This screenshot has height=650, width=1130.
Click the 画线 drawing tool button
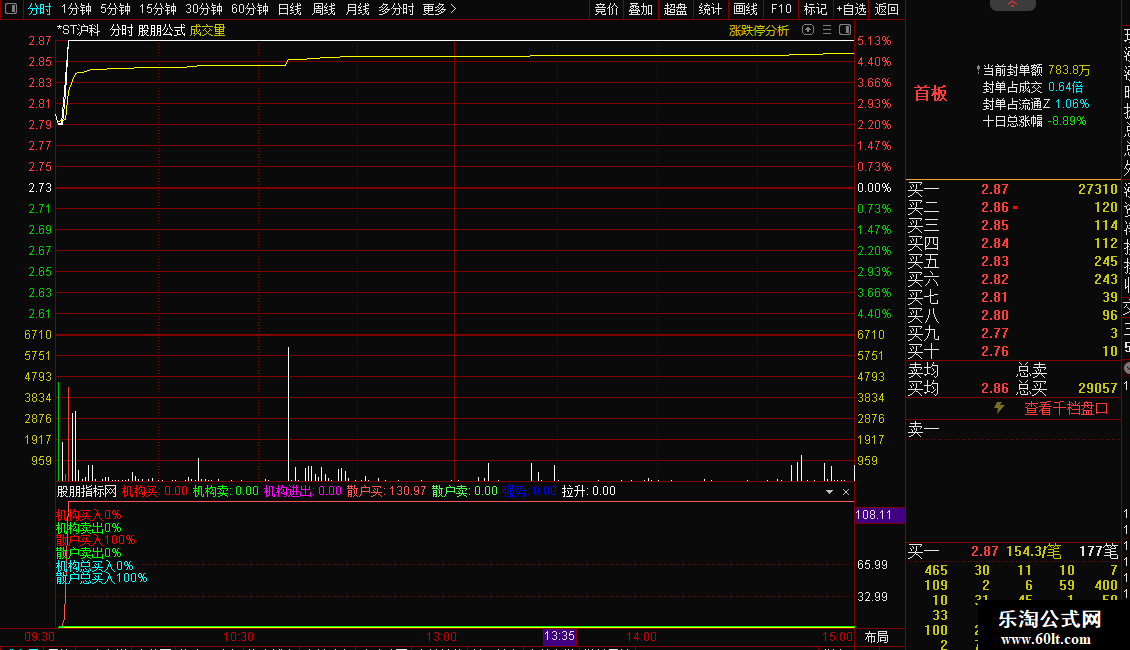click(x=745, y=9)
